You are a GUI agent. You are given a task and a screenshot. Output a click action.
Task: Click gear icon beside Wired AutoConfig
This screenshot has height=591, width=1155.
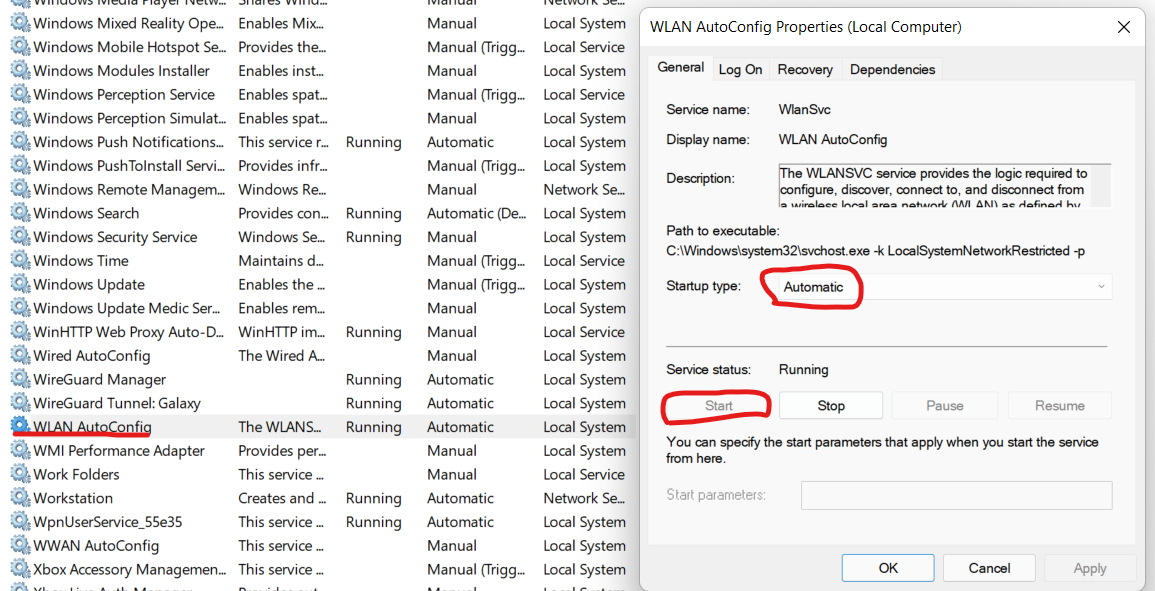(20, 356)
